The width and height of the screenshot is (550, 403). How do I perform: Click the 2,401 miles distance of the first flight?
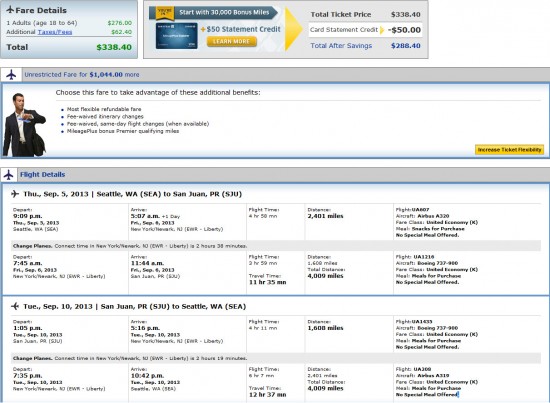325,216
